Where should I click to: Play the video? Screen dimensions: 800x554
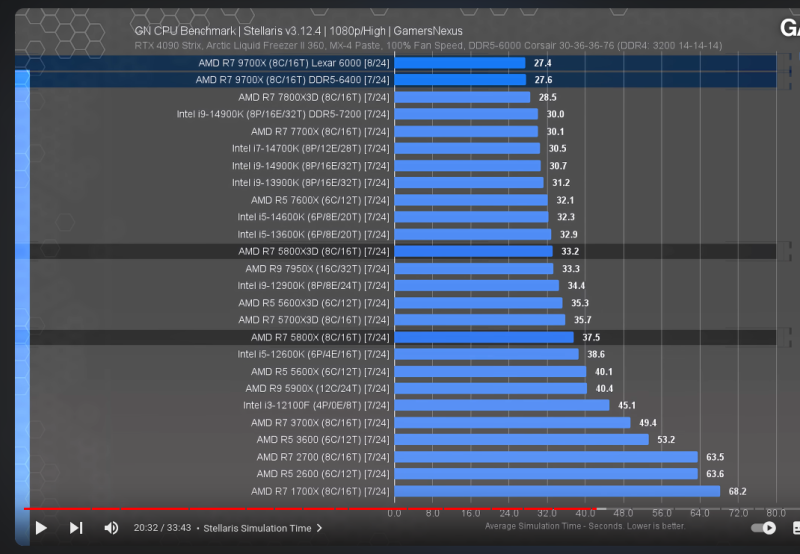(41, 527)
